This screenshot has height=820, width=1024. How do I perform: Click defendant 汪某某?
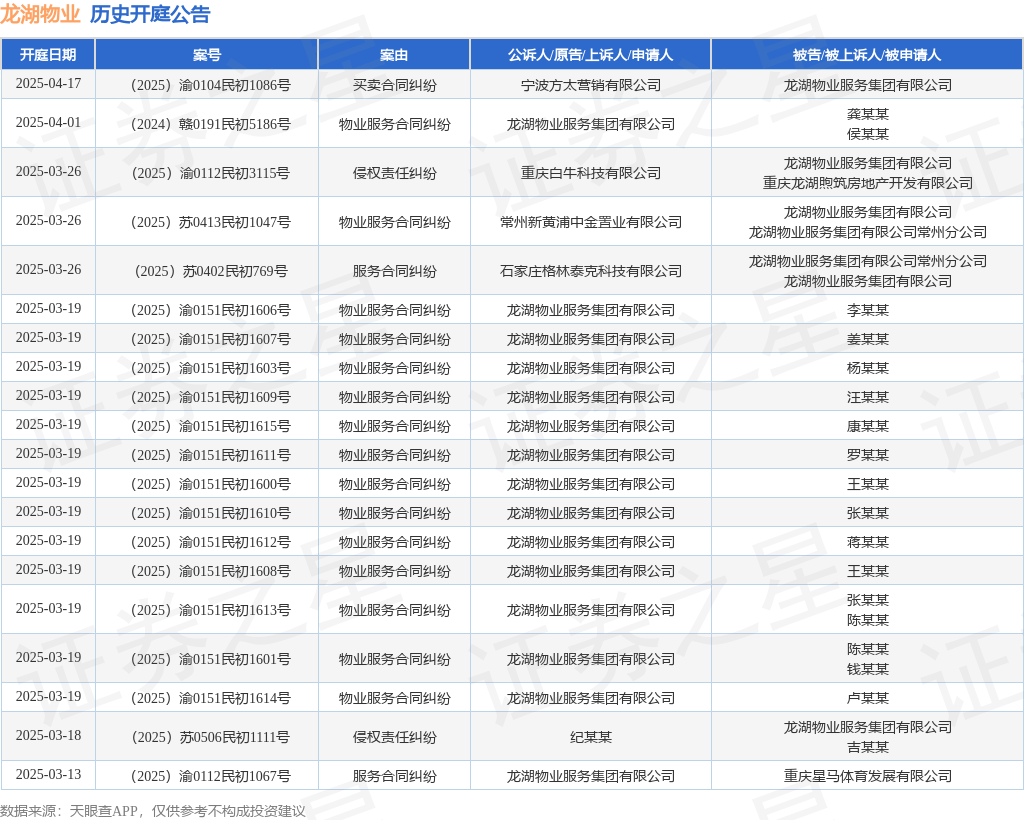coord(868,397)
